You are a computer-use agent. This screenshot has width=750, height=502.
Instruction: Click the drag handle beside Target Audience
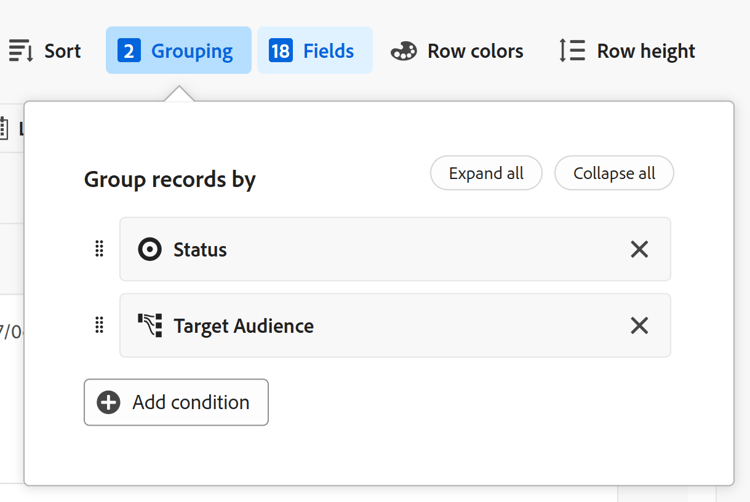tap(99, 325)
